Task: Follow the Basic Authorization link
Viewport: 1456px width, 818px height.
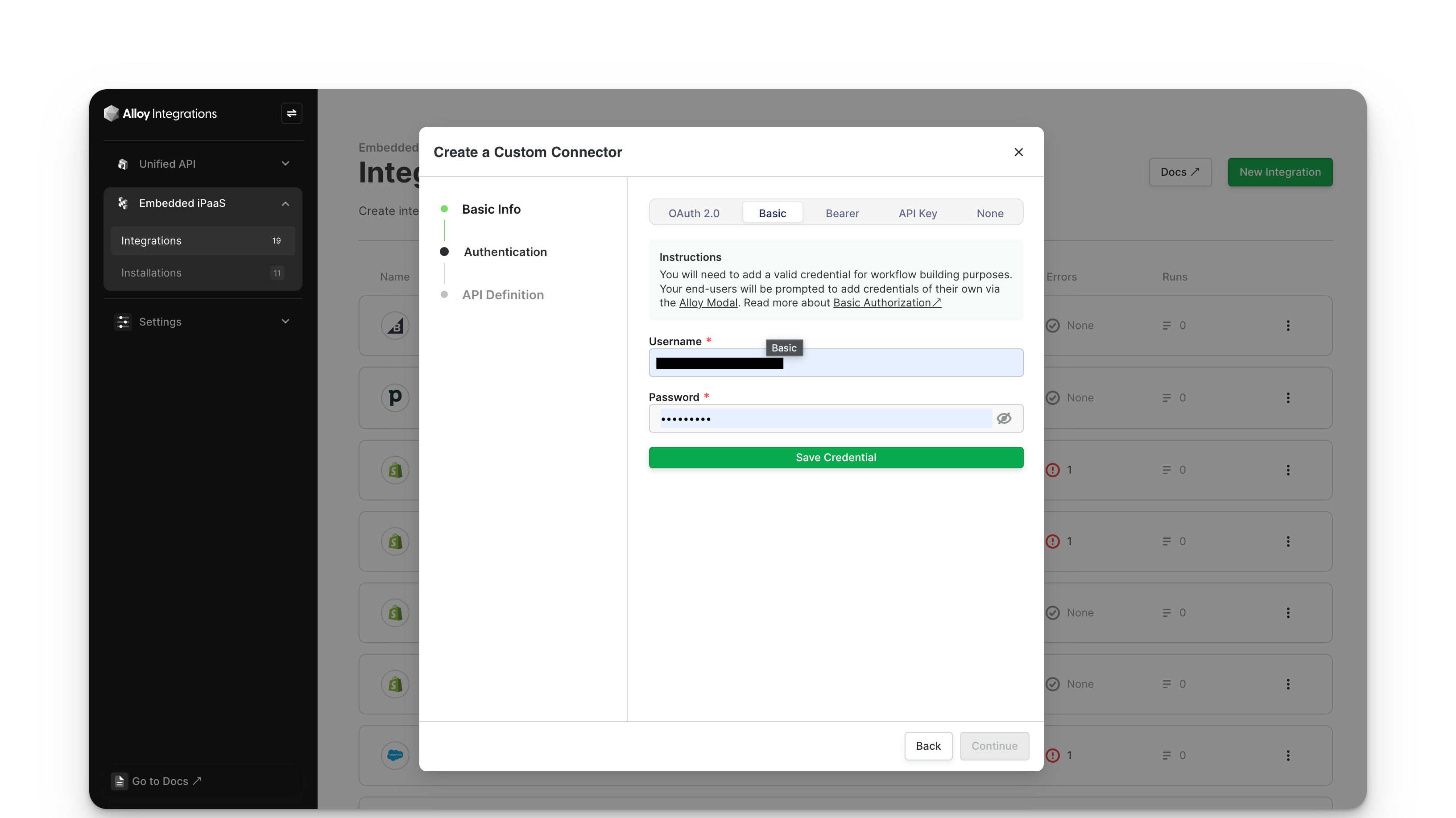Action: click(x=886, y=303)
